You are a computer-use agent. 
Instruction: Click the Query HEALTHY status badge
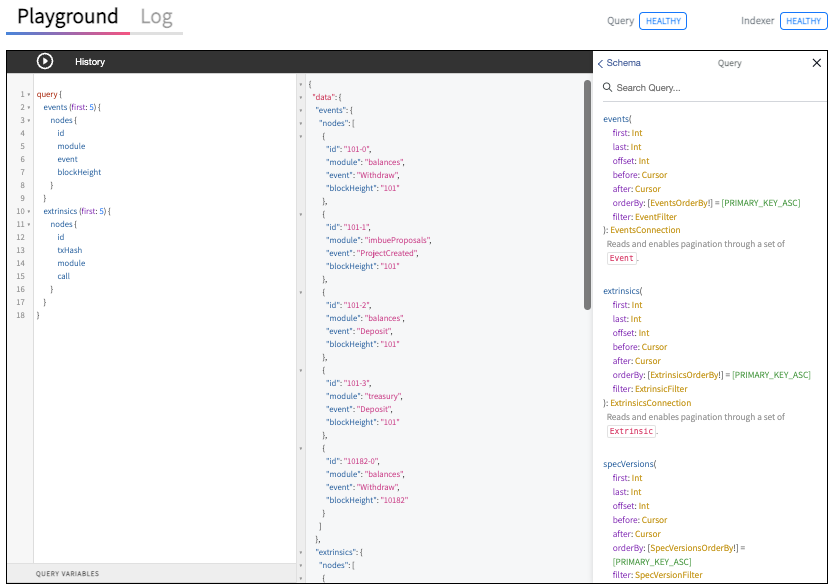pos(662,21)
